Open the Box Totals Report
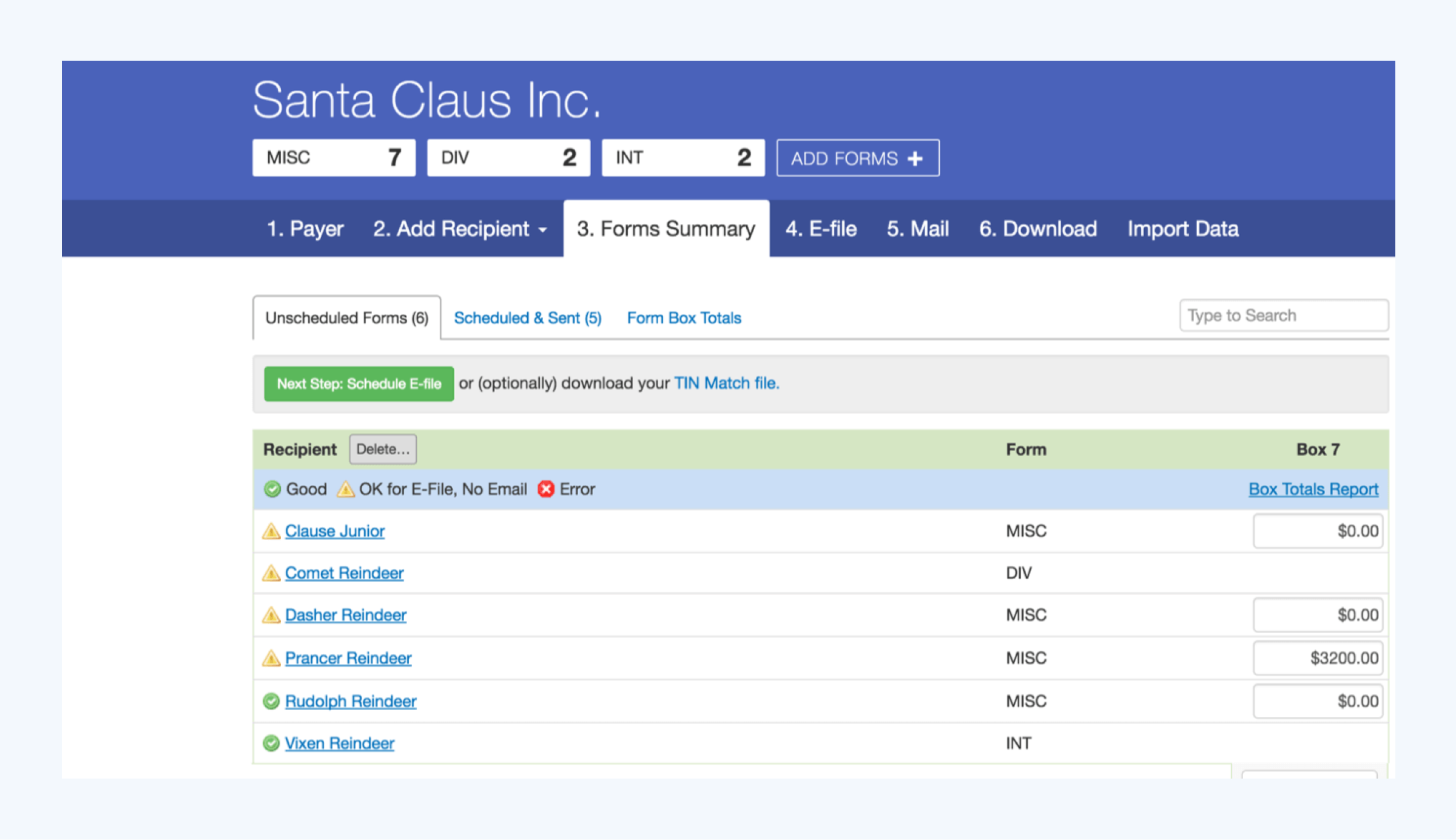The width and height of the screenshot is (1456, 840). pyautogui.click(x=1313, y=489)
